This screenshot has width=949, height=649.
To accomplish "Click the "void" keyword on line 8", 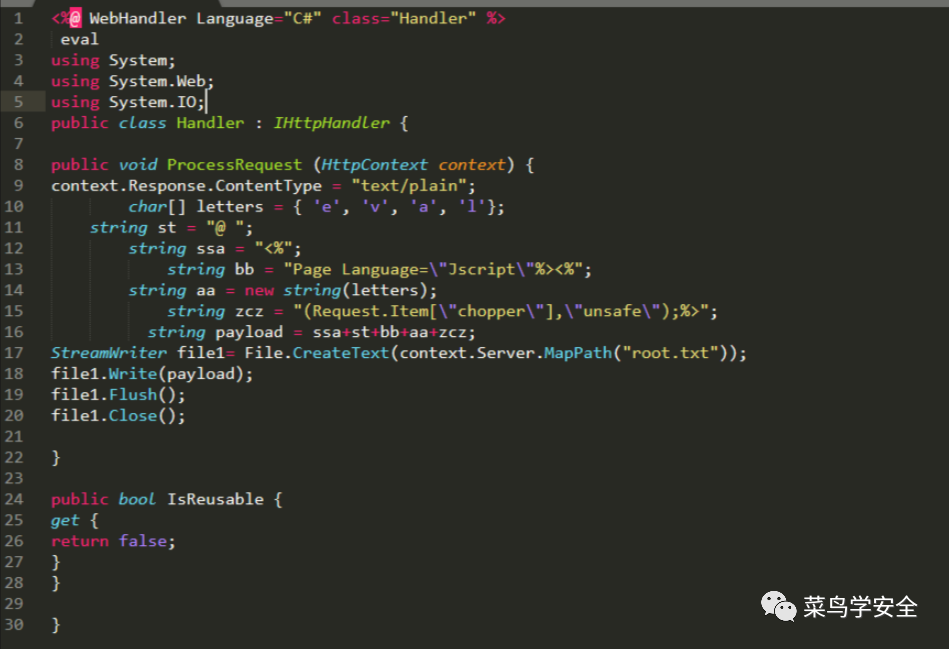I will [138, 165].
